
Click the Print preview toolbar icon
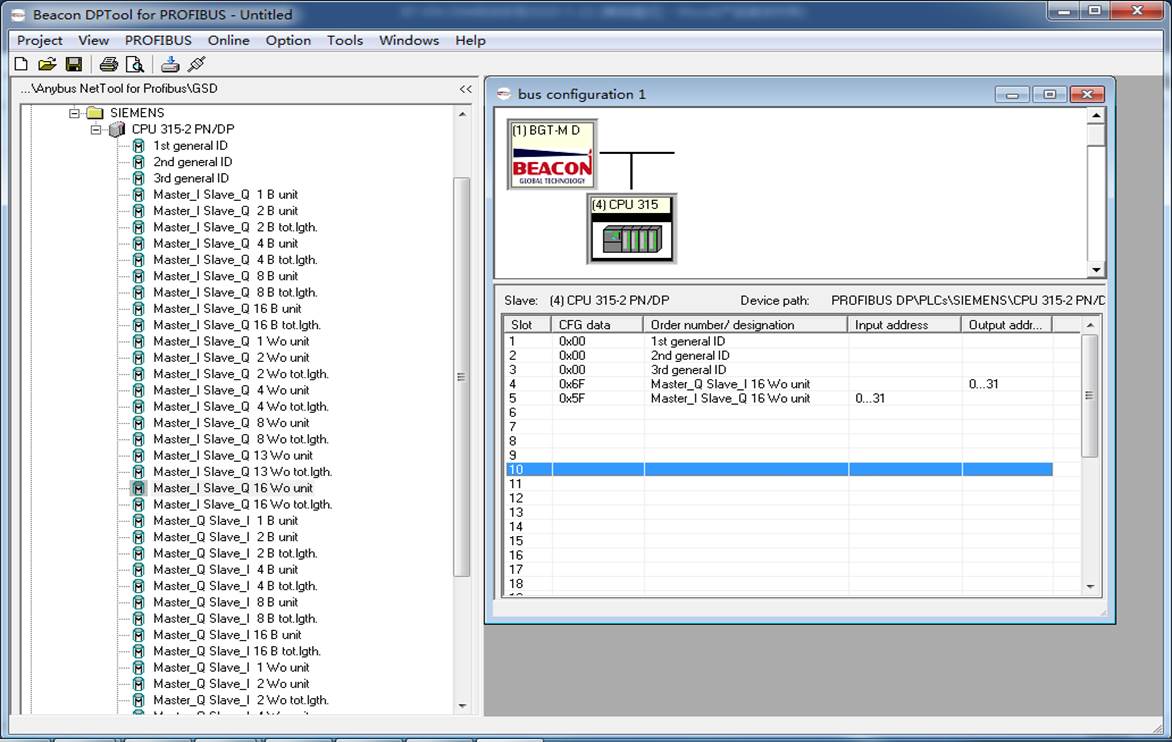[135, 64]
